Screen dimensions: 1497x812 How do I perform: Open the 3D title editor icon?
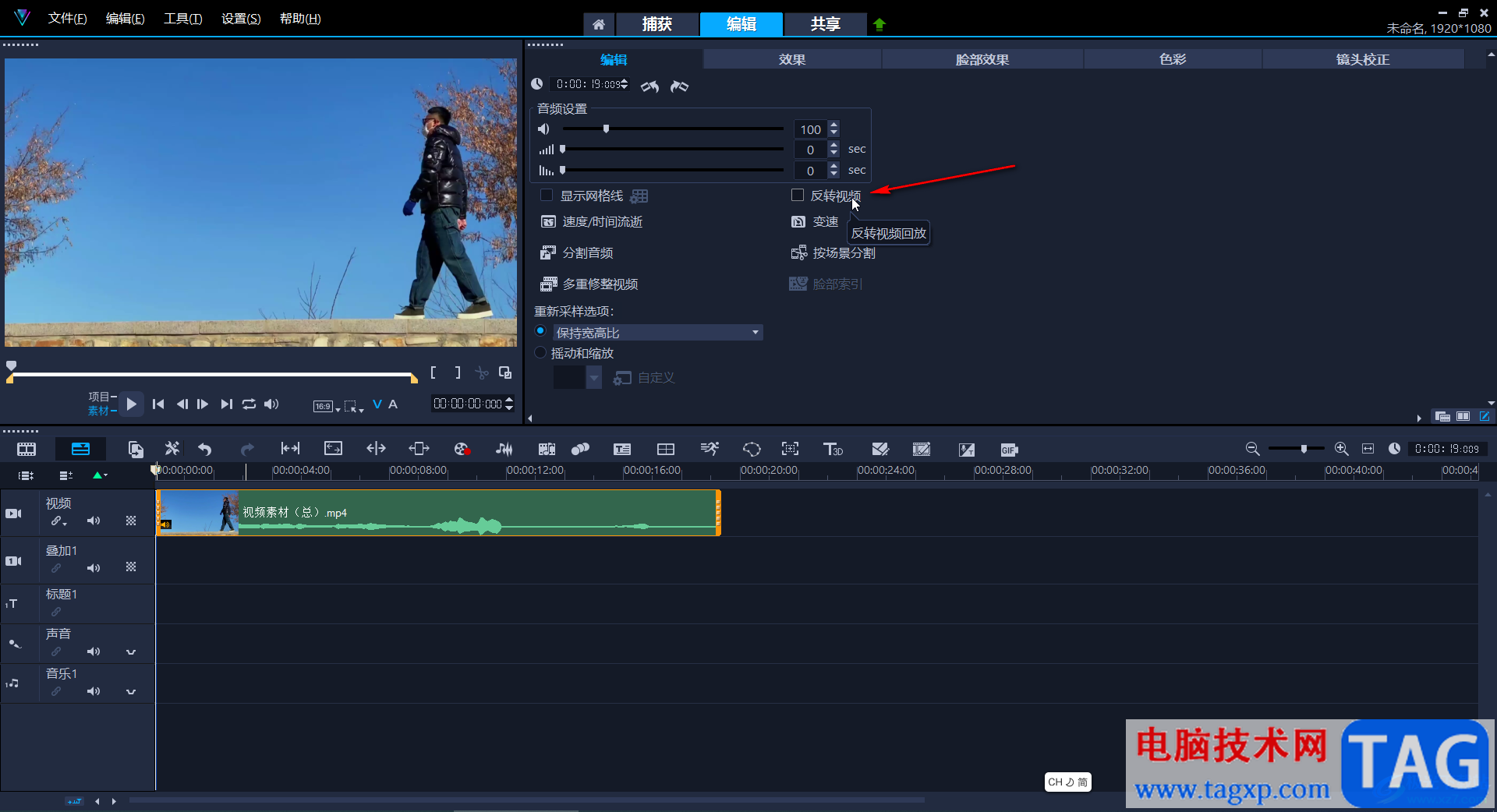833,449
